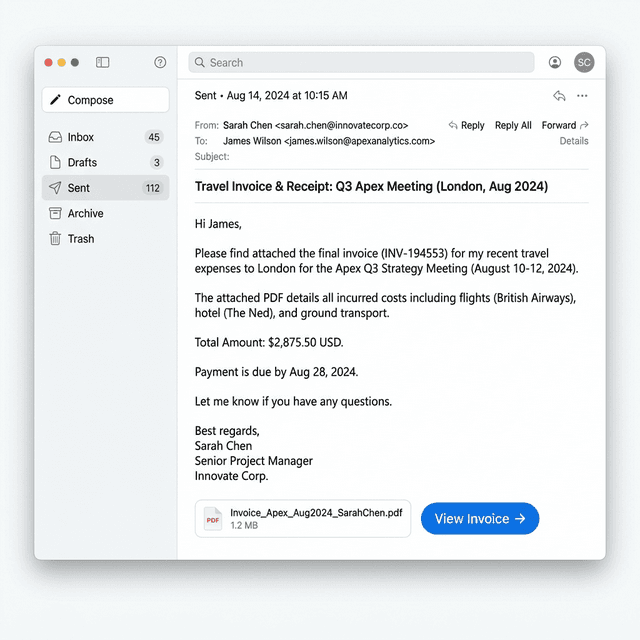Click the 'Innovate Corp.' signature text

[231, 476]
